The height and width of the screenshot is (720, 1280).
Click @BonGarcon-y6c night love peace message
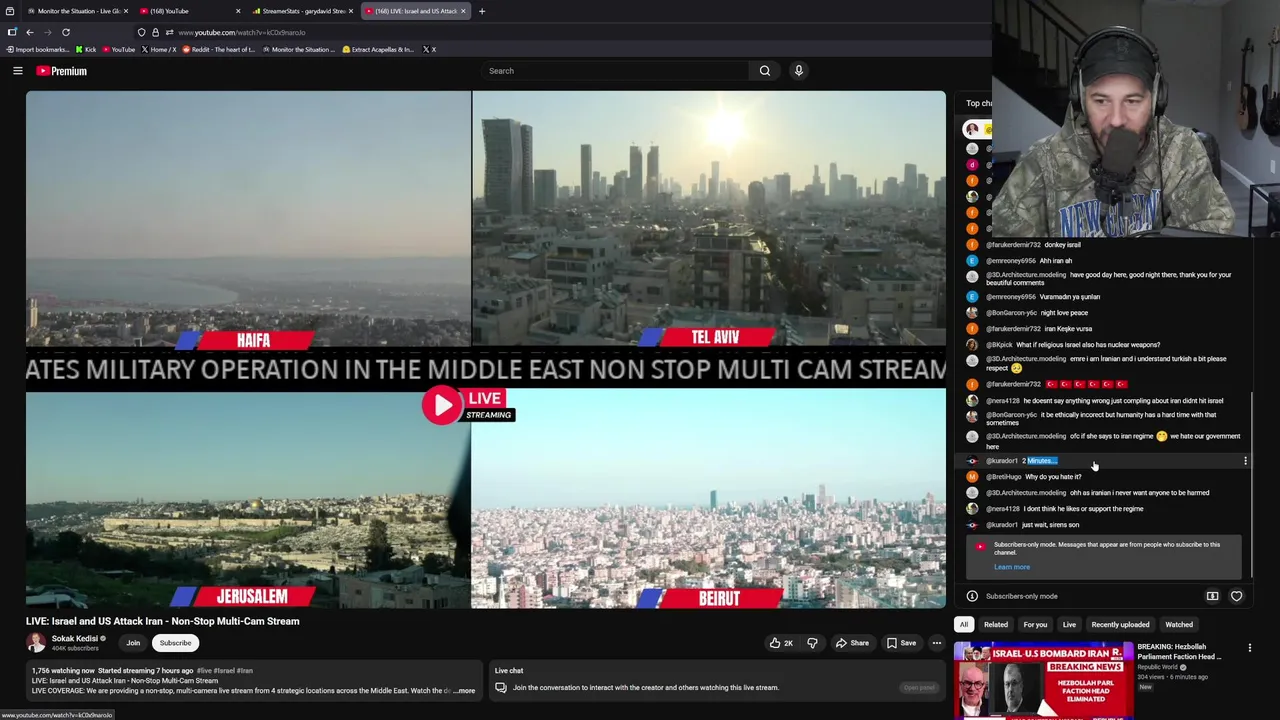coord(1064,313)
